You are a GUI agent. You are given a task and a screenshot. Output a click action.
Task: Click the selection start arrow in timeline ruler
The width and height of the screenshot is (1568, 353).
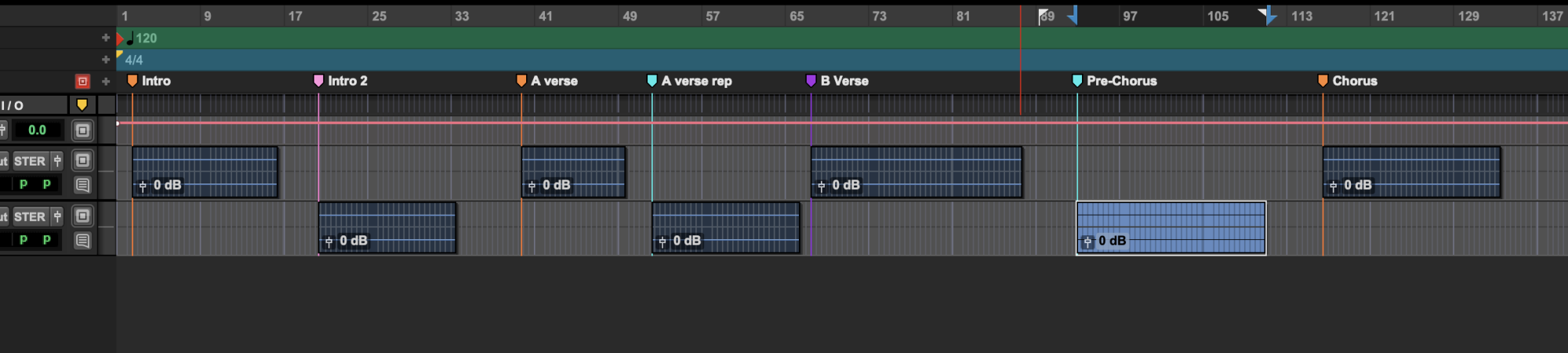point(1072,15)
